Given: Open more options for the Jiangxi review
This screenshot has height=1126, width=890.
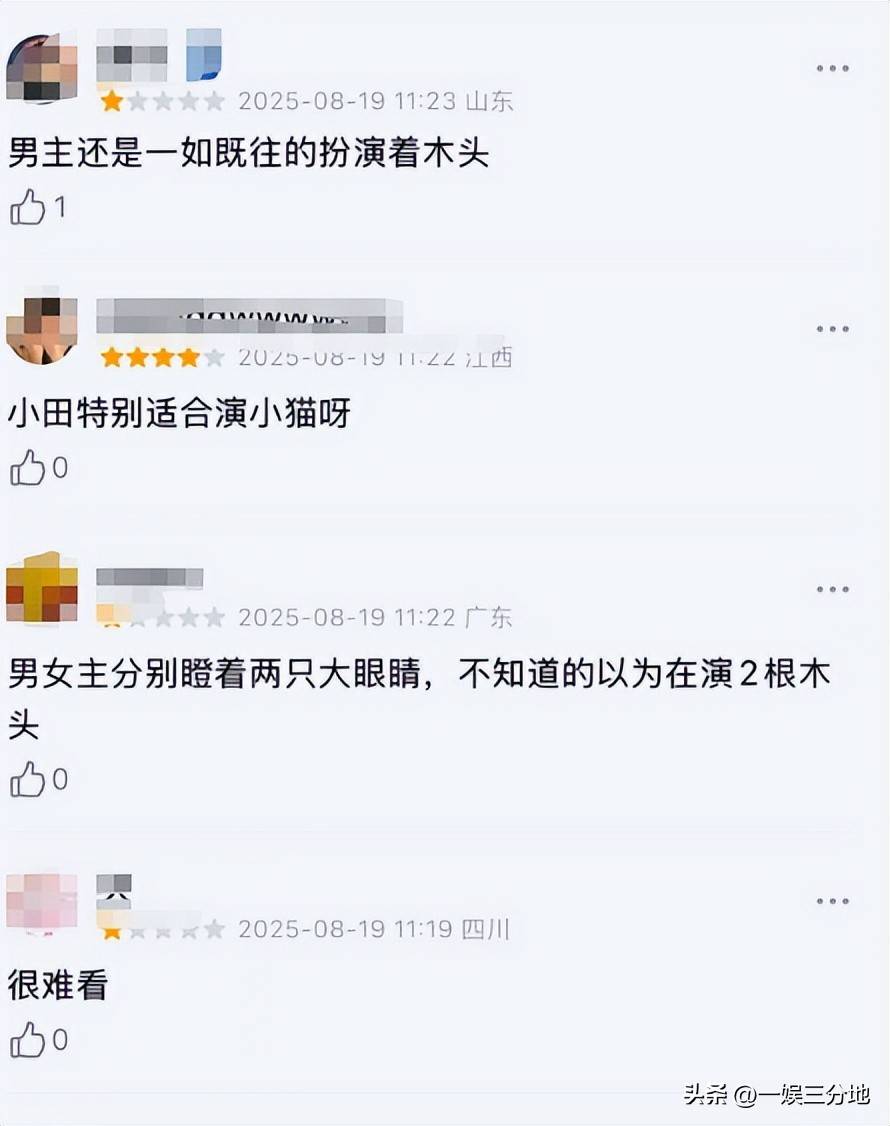Looking at the screenshot, I should [833, 329].
